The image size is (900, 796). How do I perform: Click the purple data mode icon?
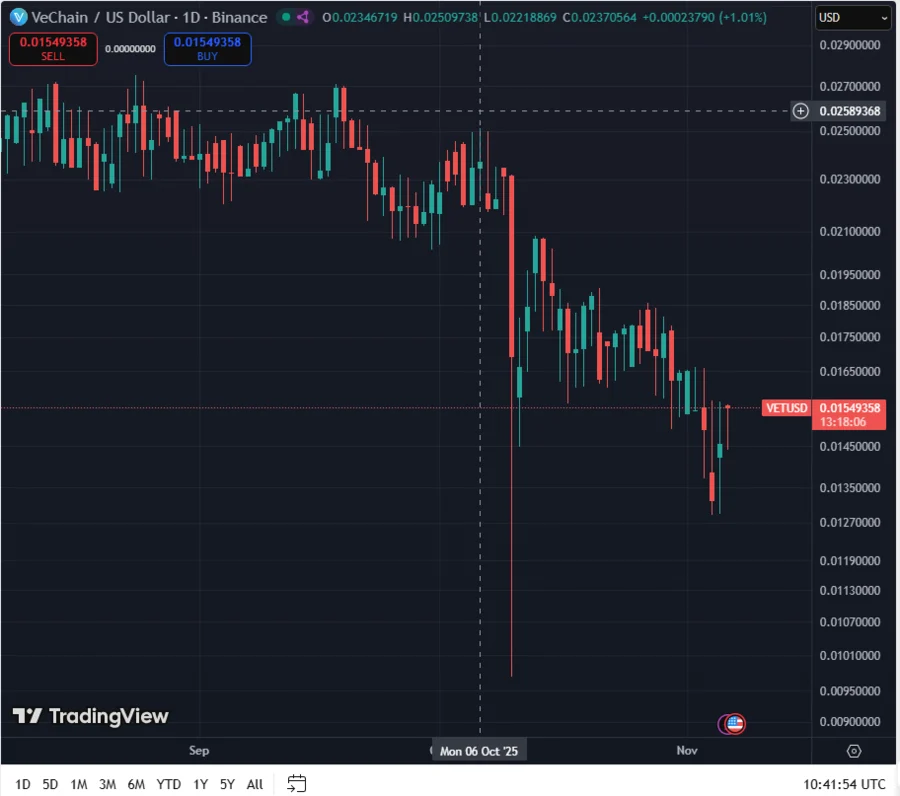tap(304, 17)
